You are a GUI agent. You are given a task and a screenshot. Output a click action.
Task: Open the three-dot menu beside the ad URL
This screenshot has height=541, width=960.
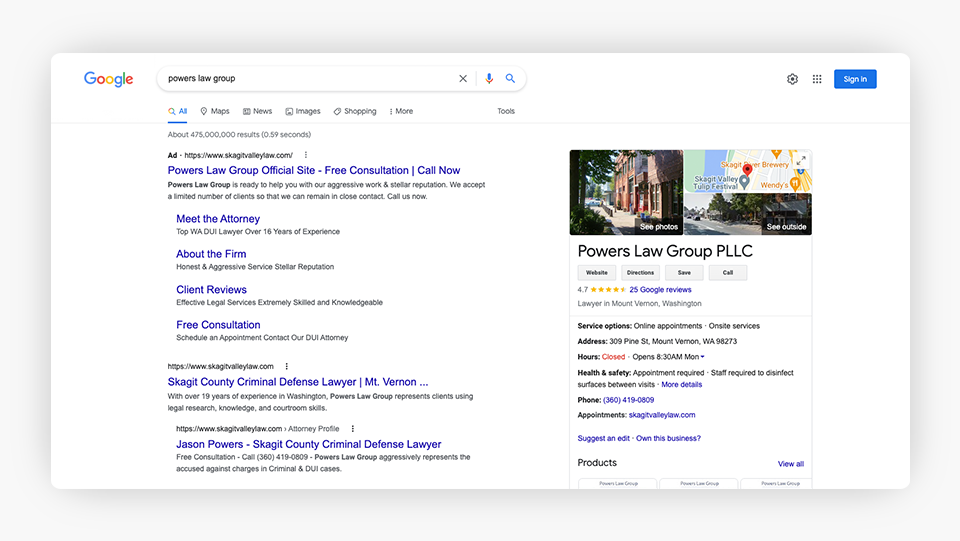pos(306,155)
